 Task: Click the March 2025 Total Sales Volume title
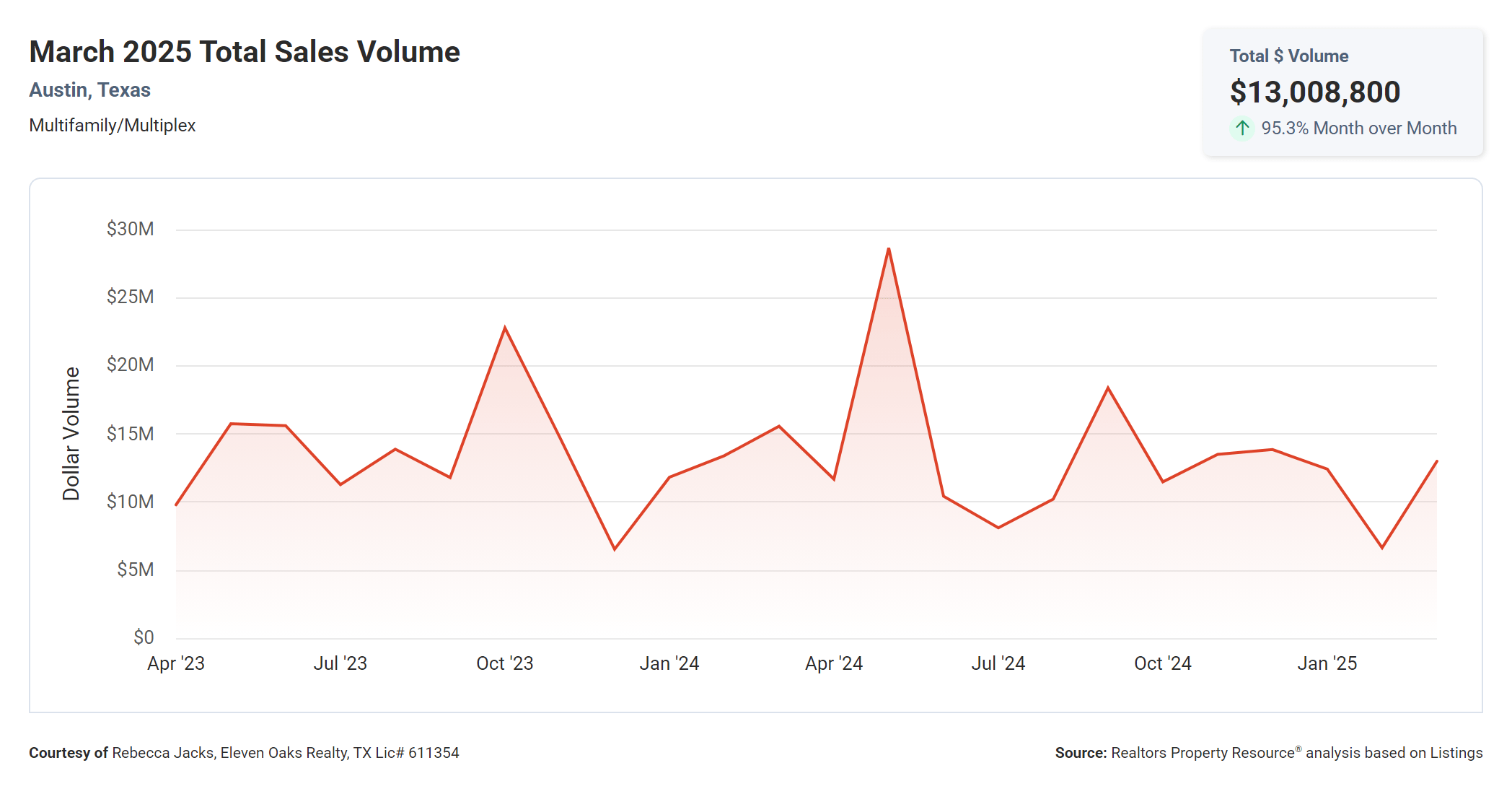[x=245, y=52]
